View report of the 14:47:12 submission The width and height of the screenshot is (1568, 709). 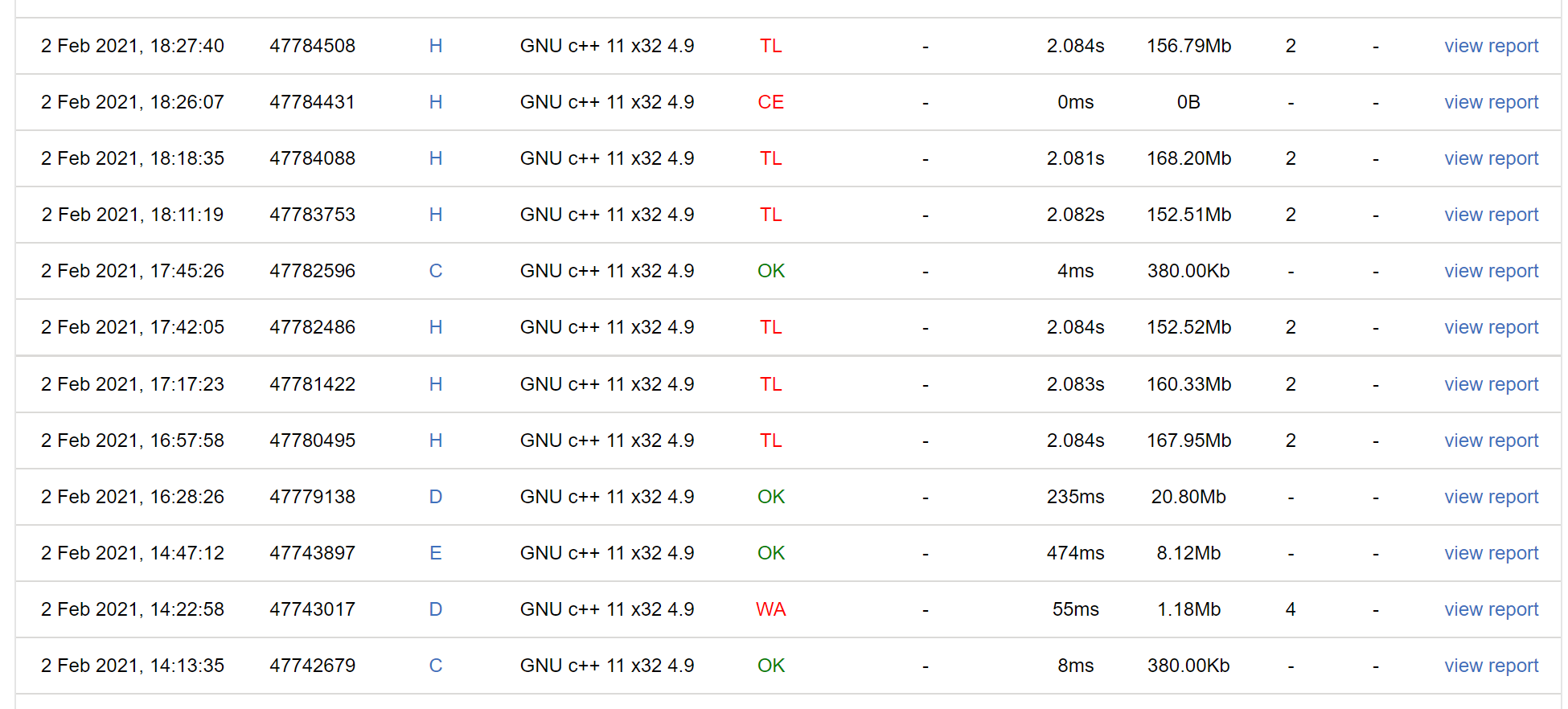[x=1491, y=553]
